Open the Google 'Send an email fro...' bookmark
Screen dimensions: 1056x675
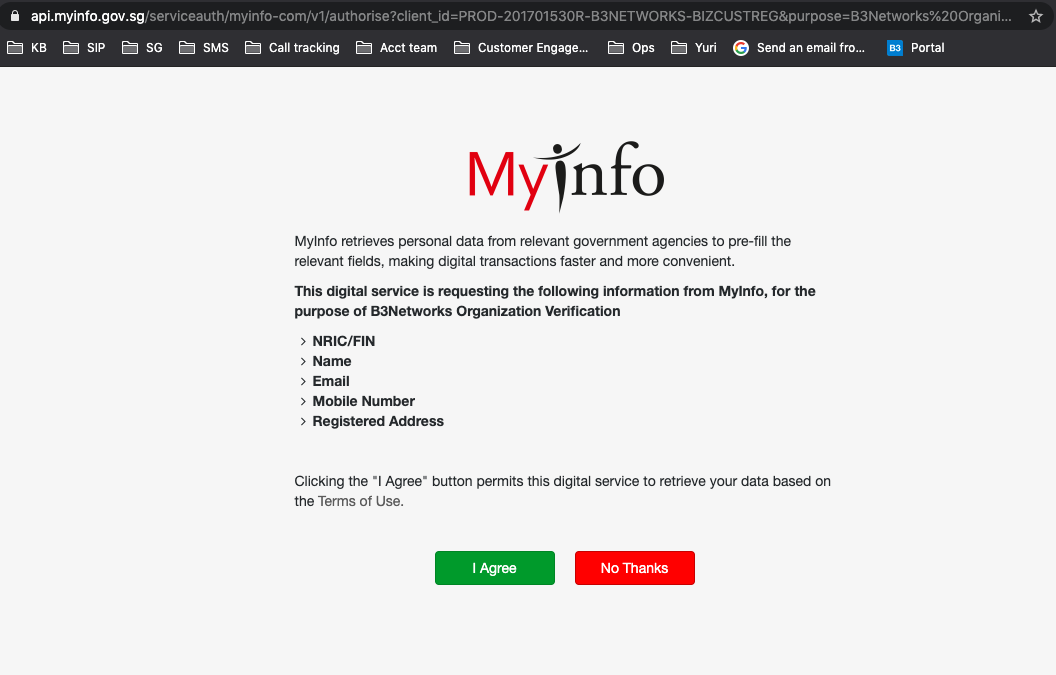[x=799, y=48]
